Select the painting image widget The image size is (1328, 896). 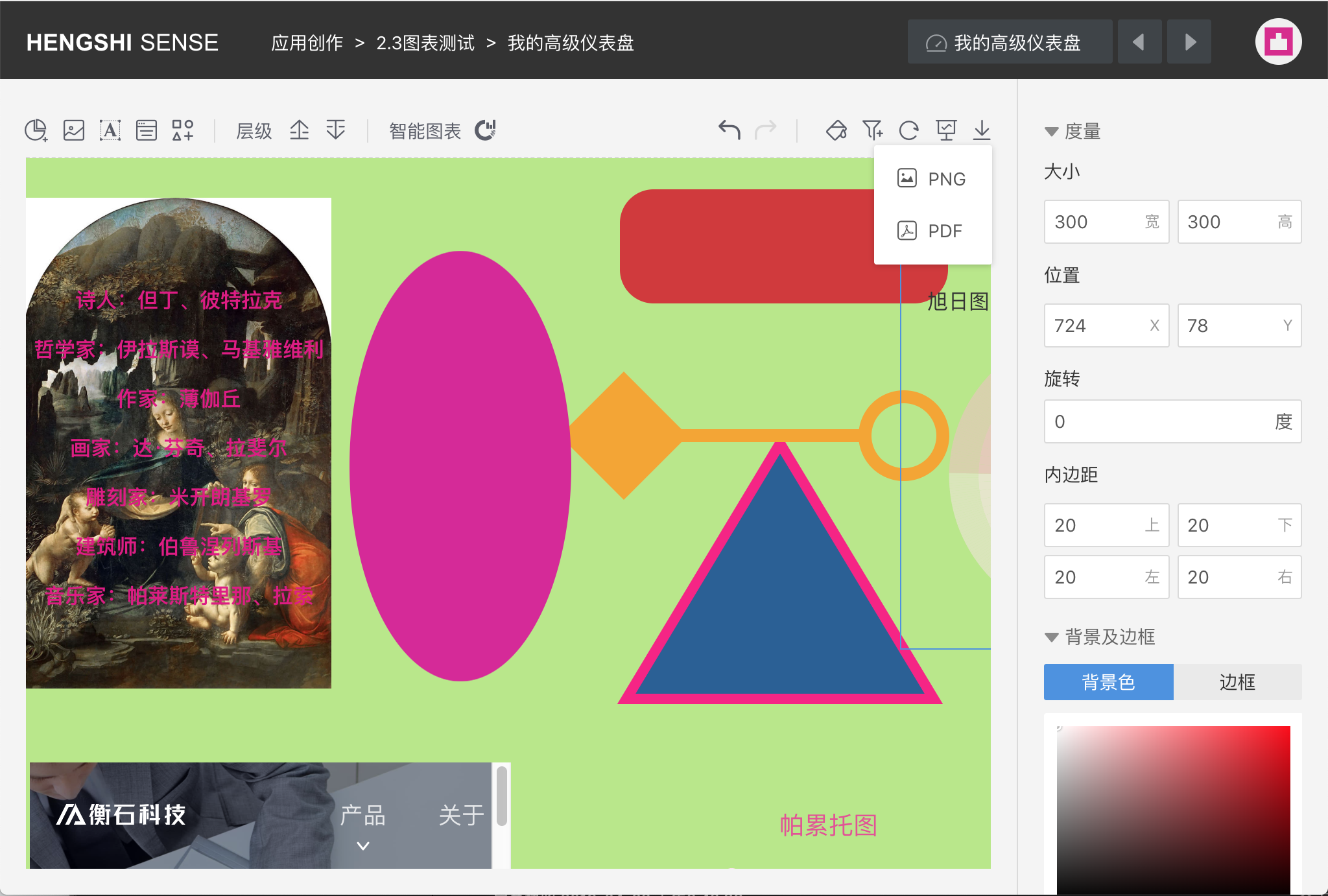click(x=178, y=443)
